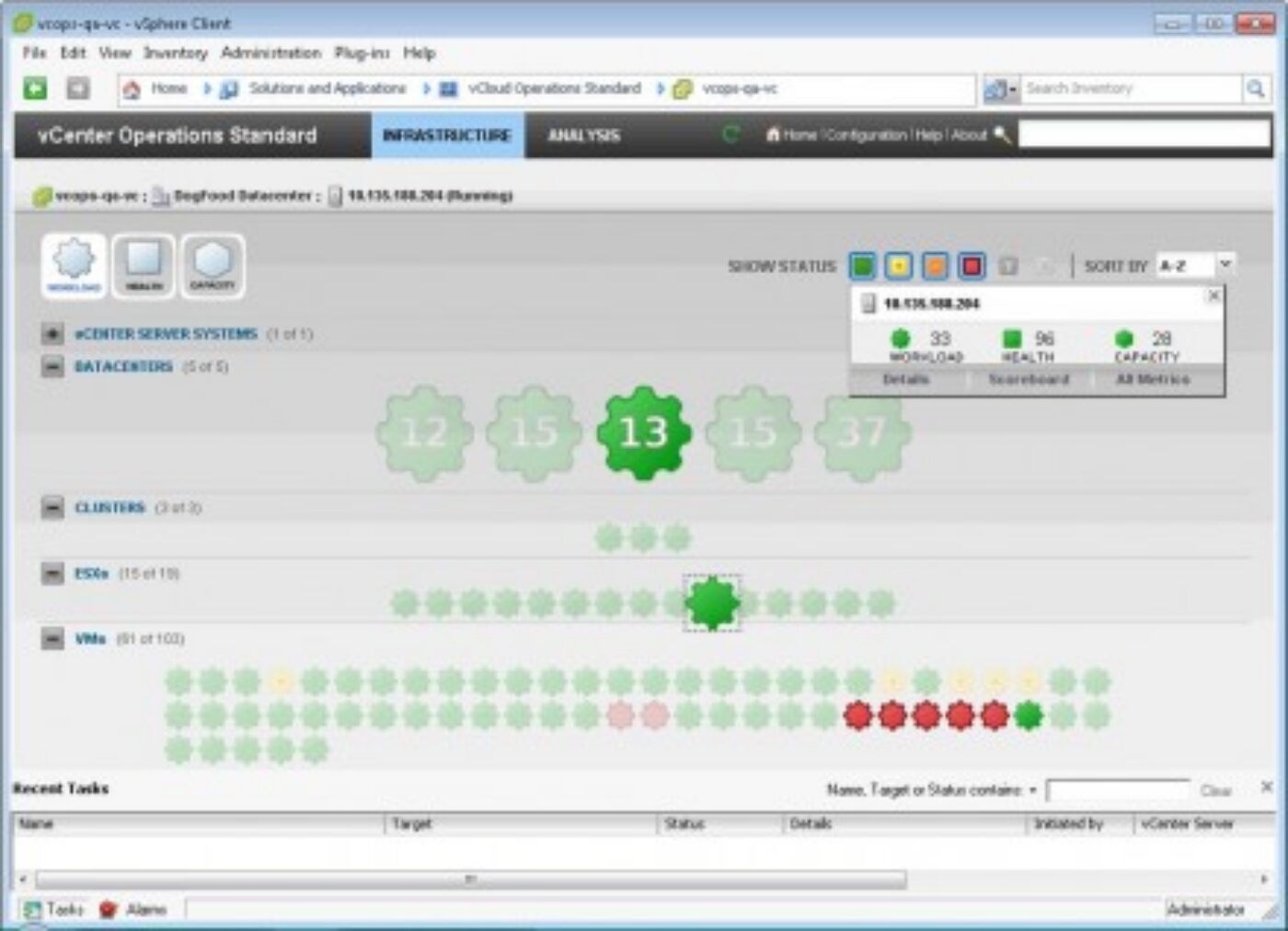Toggle the green status filter

pos(862,266)
